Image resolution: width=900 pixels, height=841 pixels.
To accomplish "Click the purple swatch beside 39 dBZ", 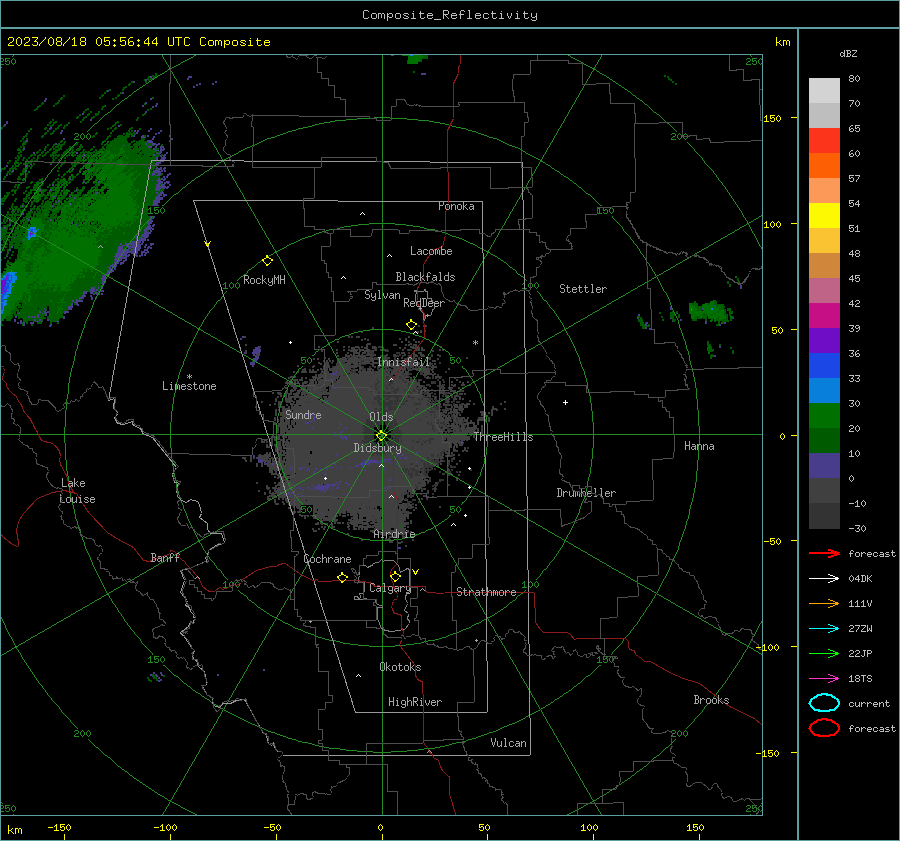I will (x=824, y=340).
